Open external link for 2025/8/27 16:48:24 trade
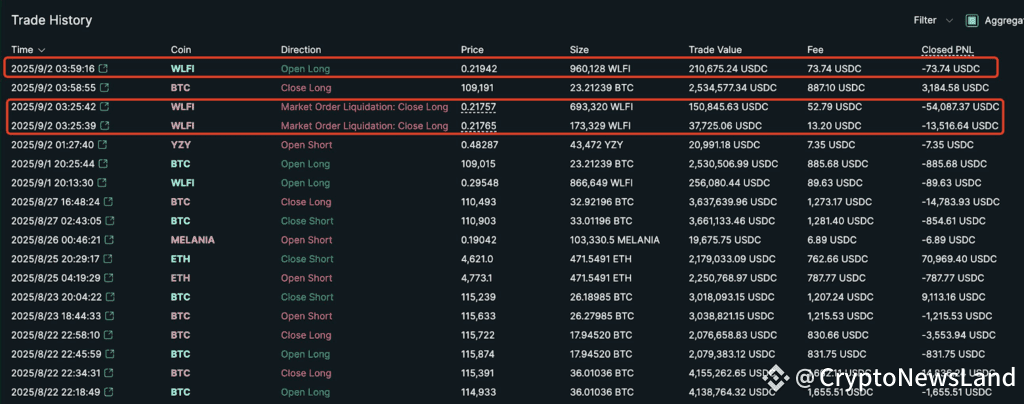The image size is (1024, 404). pos(109,202)
